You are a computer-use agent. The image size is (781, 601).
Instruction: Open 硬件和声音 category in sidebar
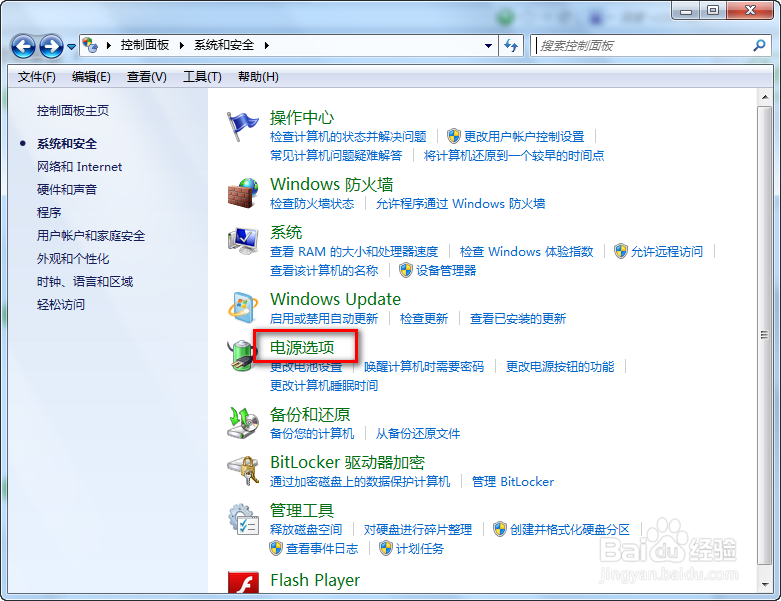click(x=67, y=190)
